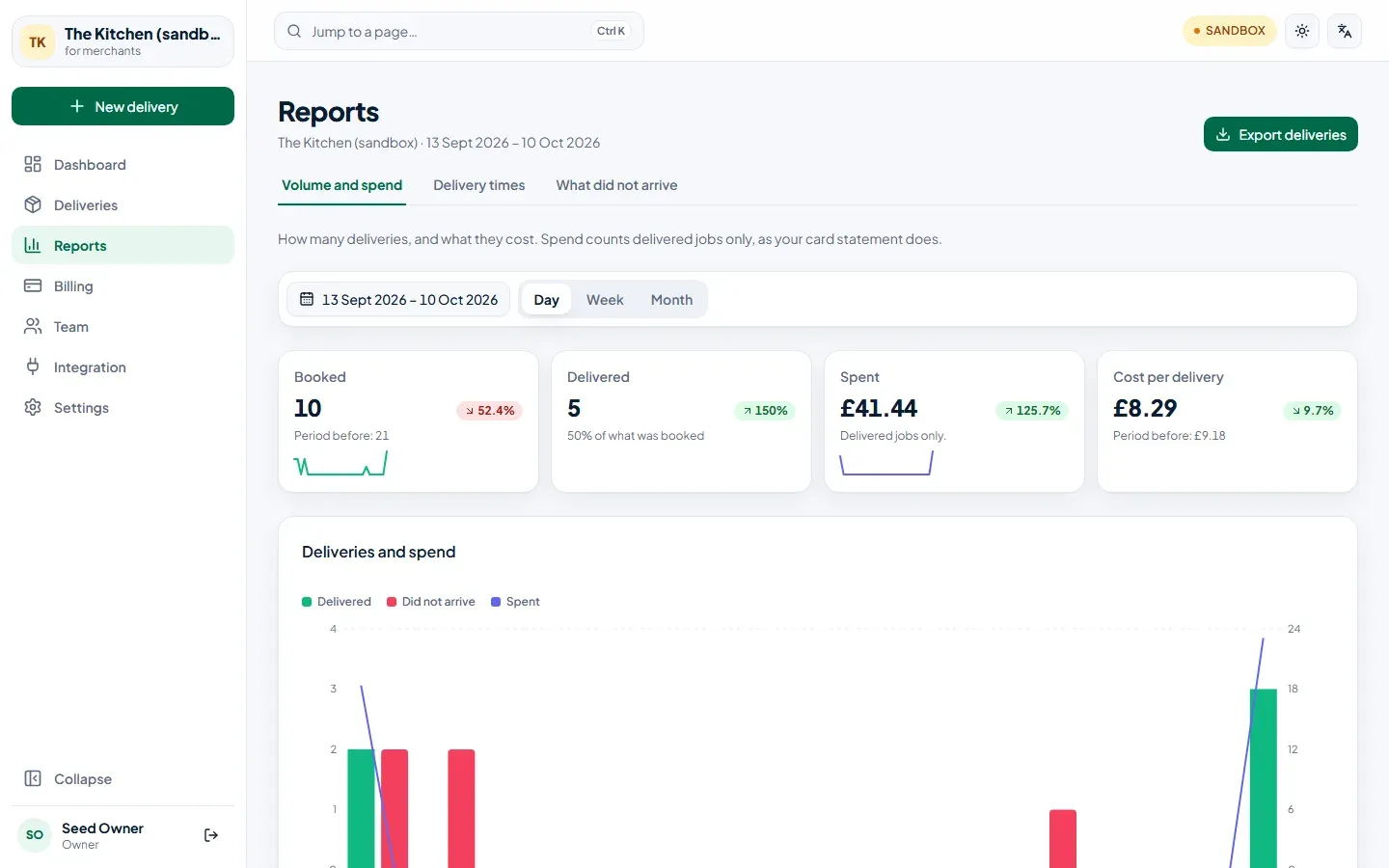Click the TK merchant avatar
Image resolution: width=1389 pixels, height=868 pixels.
pyautogui.click(x=38, y=41)
